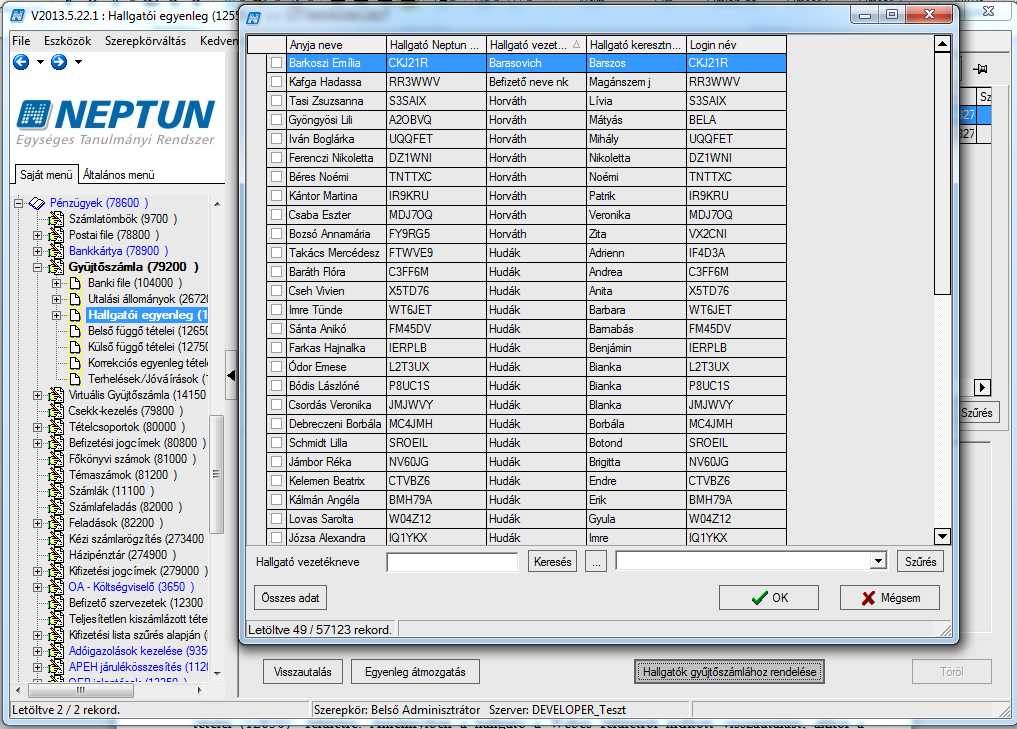Click the Keresés button

(553, 562)
